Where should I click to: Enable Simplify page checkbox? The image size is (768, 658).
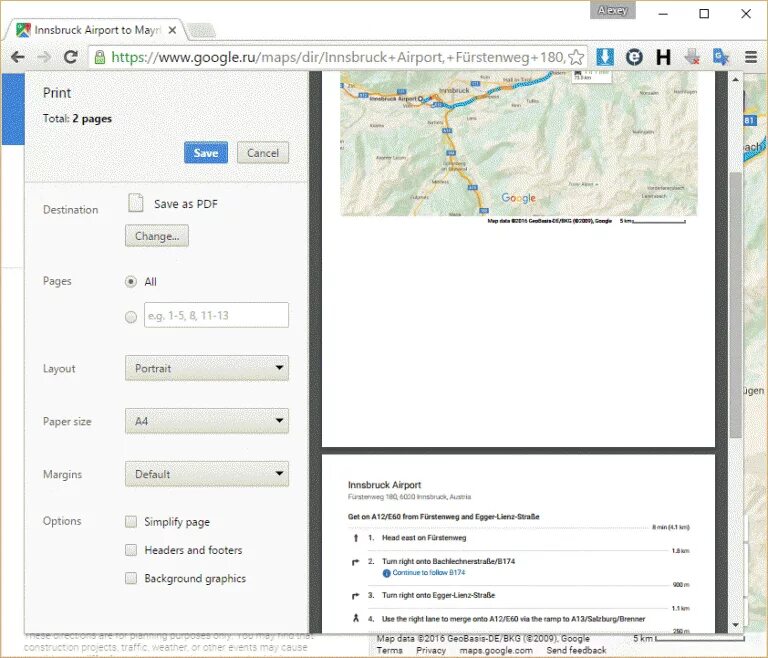pos(131,521)
